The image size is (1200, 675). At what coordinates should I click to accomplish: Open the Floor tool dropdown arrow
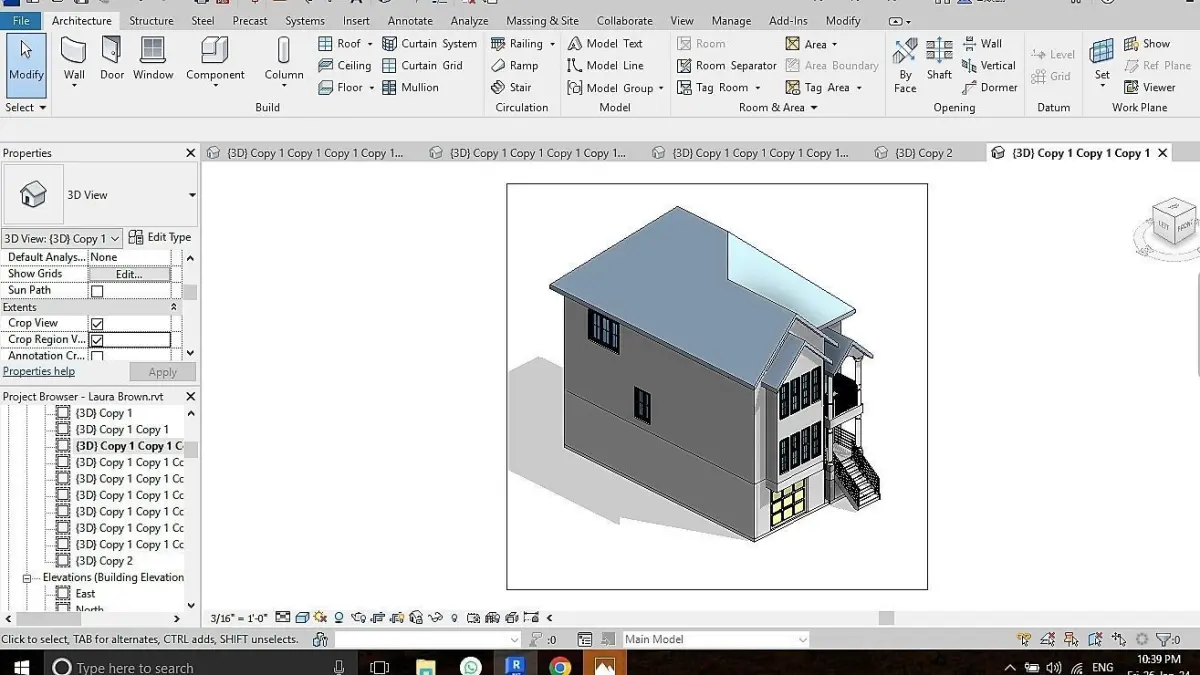point(371,88)
